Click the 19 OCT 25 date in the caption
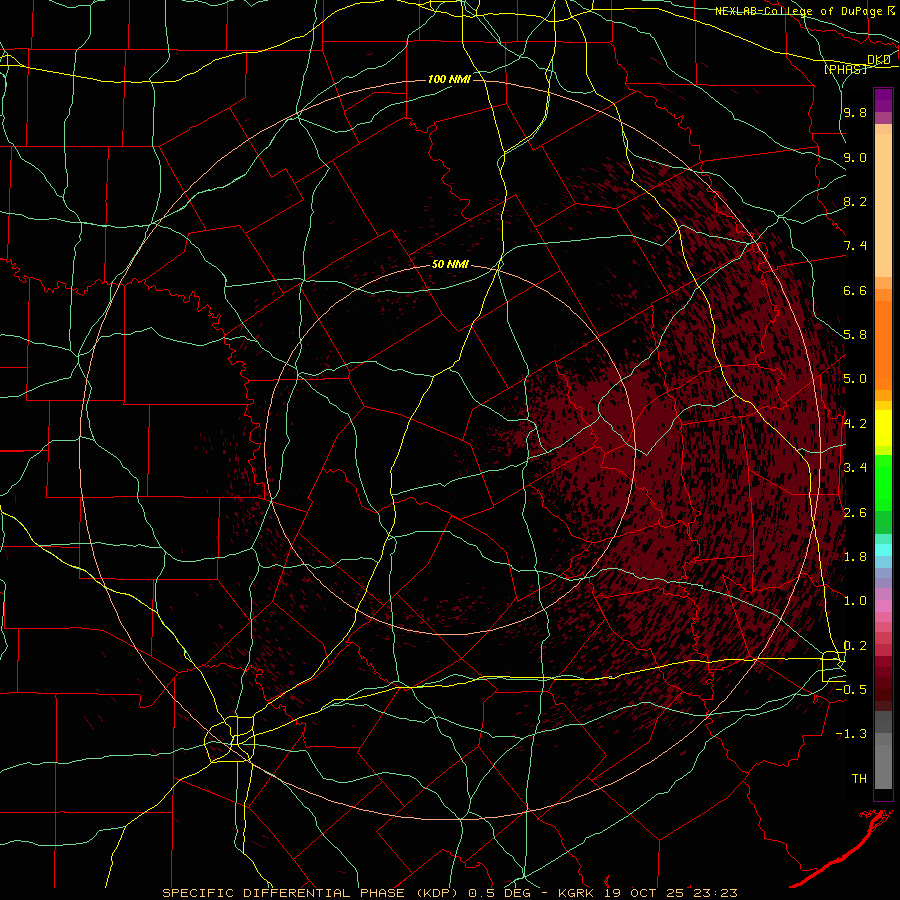The height and width of the screenshot is (900, 900). point(644,893)
